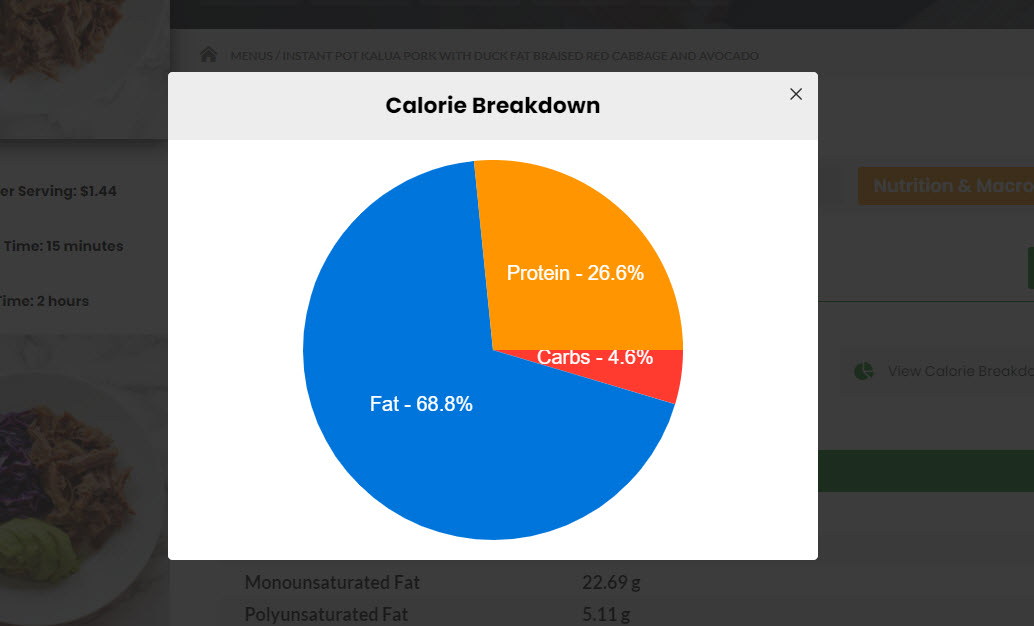Click the home icon in breadcrumb
Viewport: 1034px width, 626px height.
[x=208, y=54]
